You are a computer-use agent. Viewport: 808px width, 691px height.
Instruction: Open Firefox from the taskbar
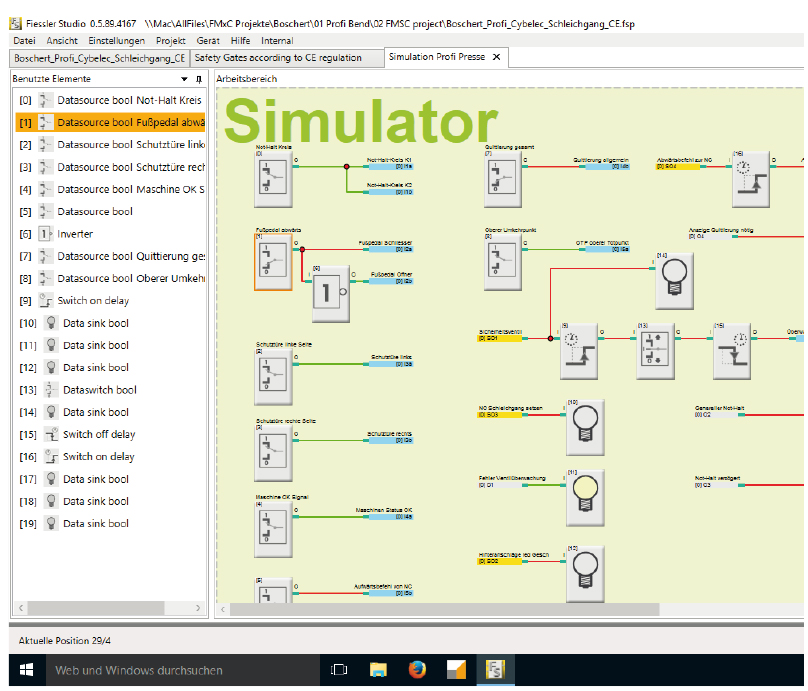[x=417, y=670]
